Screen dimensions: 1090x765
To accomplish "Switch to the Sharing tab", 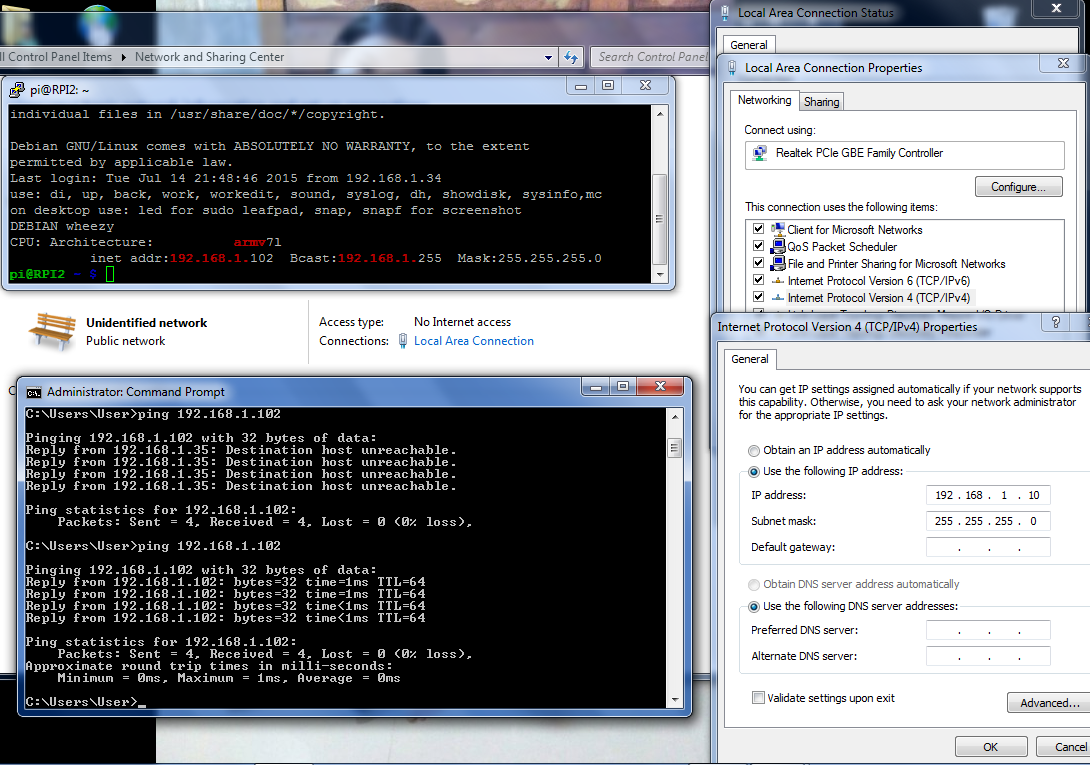I will pos(821,102).
